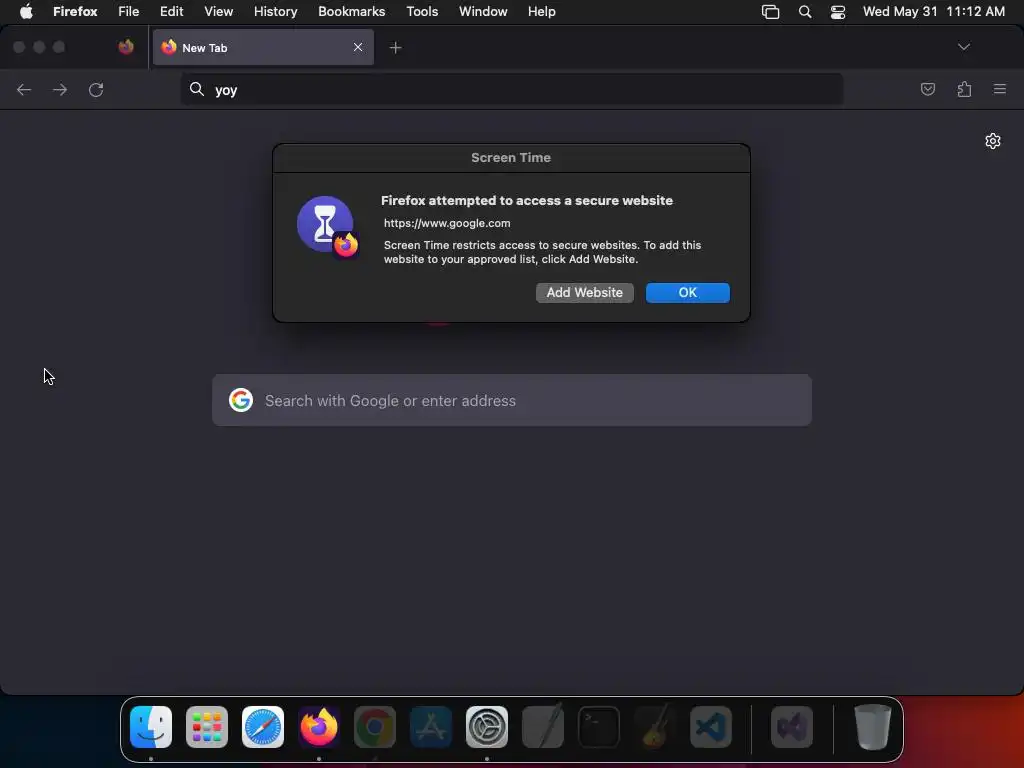This screenshot has width=1024, height=768.
Task: Click the Google logo in search box
Action: pos(240,400)
